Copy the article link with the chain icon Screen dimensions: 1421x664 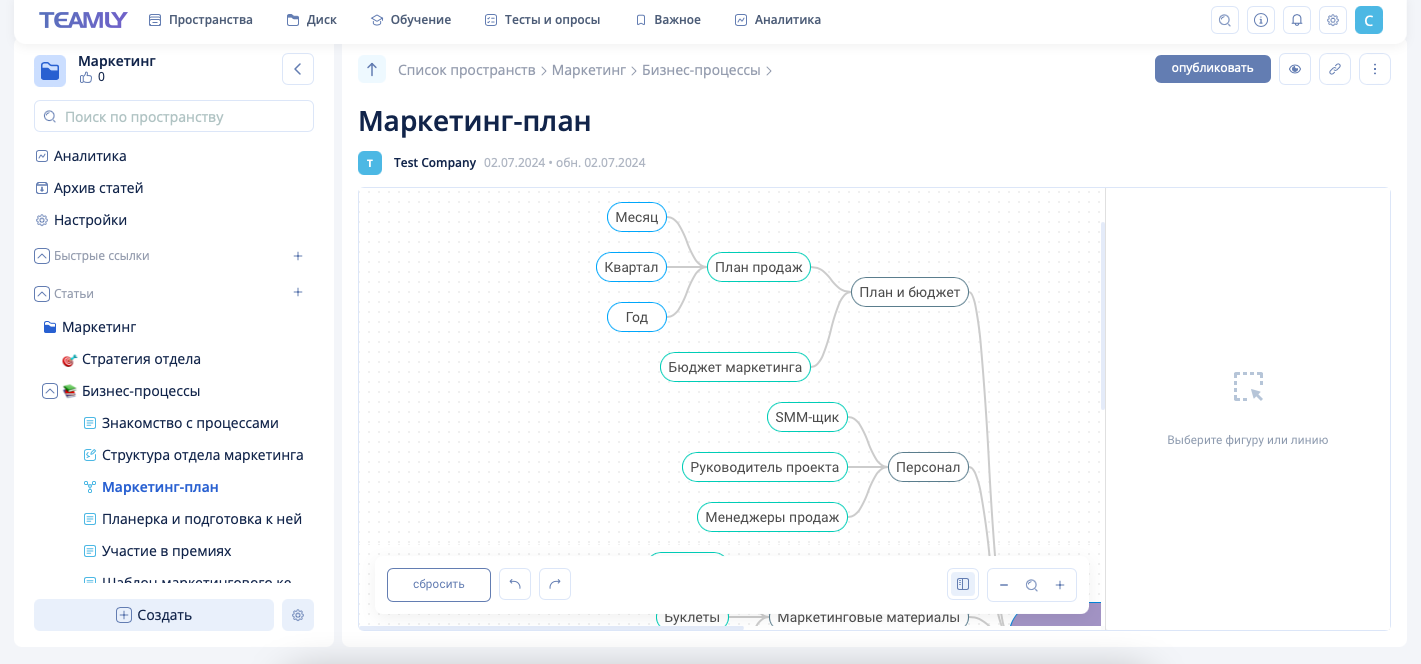pos(1334,69)
